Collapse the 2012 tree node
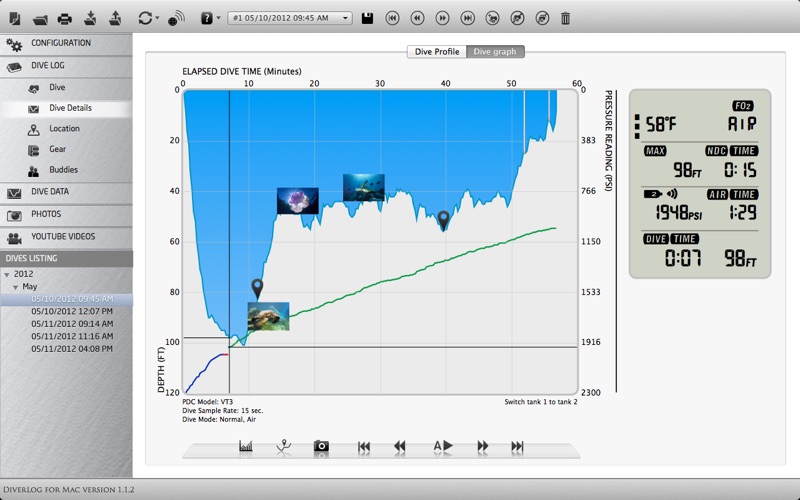The image size is (800, 500). coord(7,274)
